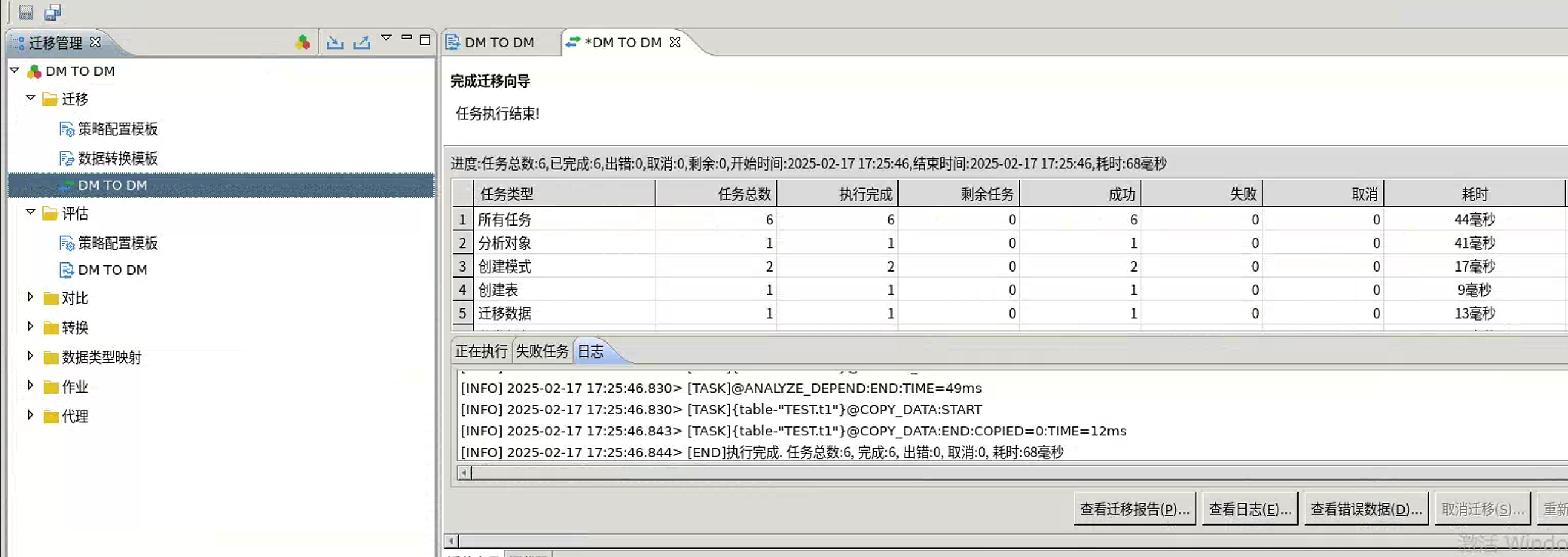
Task: Select the 分析对象 row cell
Action: (x=564, y=243)
